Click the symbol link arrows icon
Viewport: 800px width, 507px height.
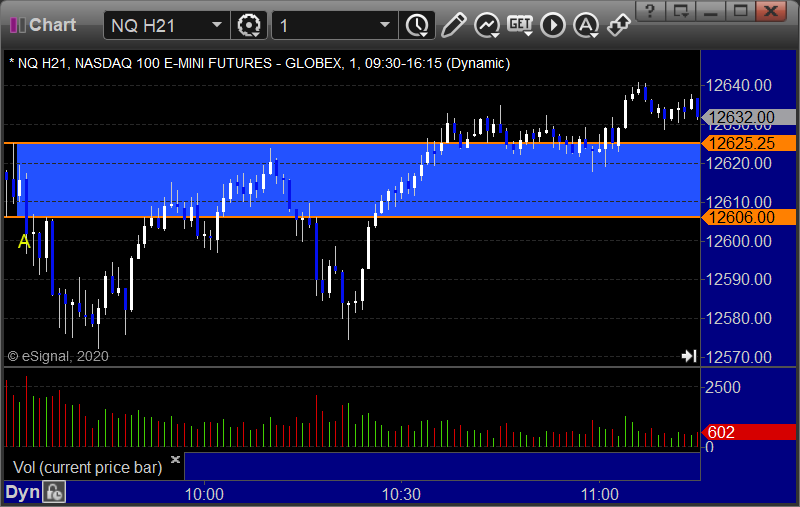tap(618, 25)
